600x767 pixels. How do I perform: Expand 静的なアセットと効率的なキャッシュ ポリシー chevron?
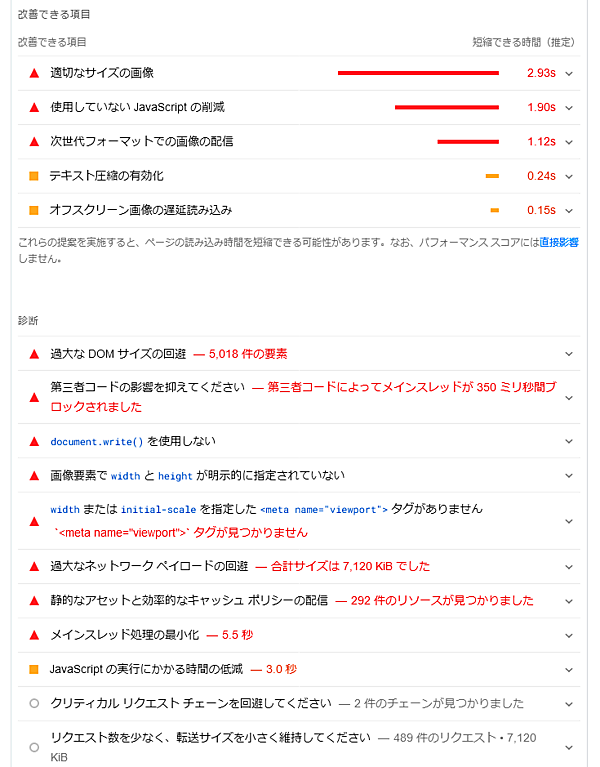click(x=569, y=601)
